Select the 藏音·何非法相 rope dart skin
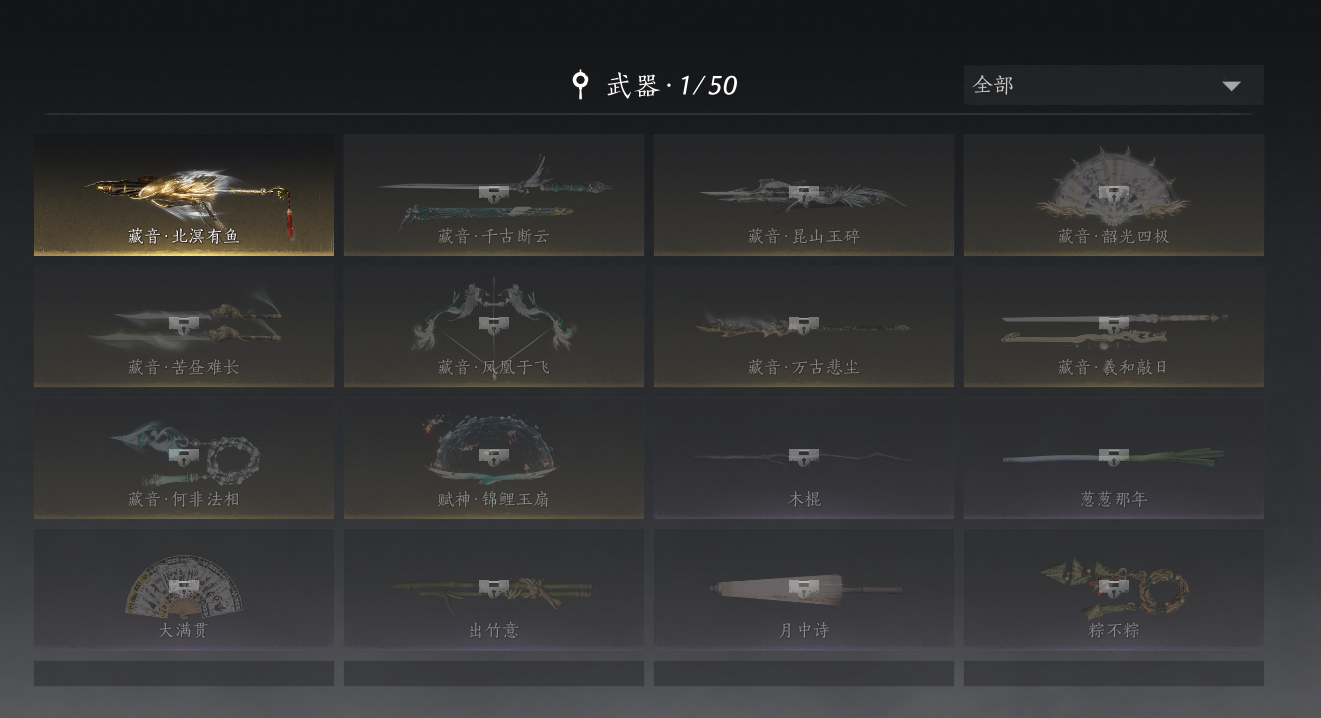The height and width of the screenshot is (718, 1321). 184,458
